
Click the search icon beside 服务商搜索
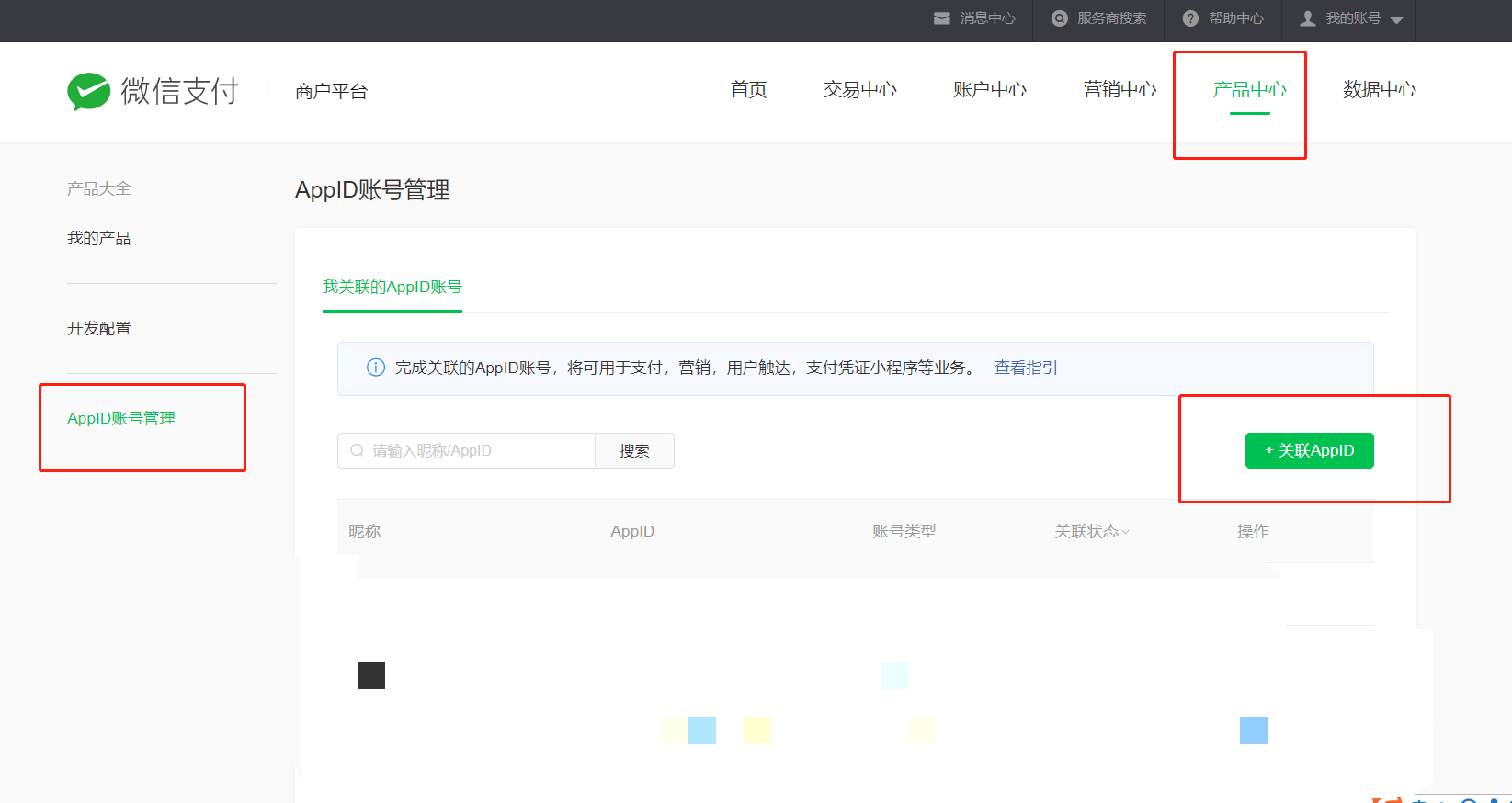tap(1060, 18)
